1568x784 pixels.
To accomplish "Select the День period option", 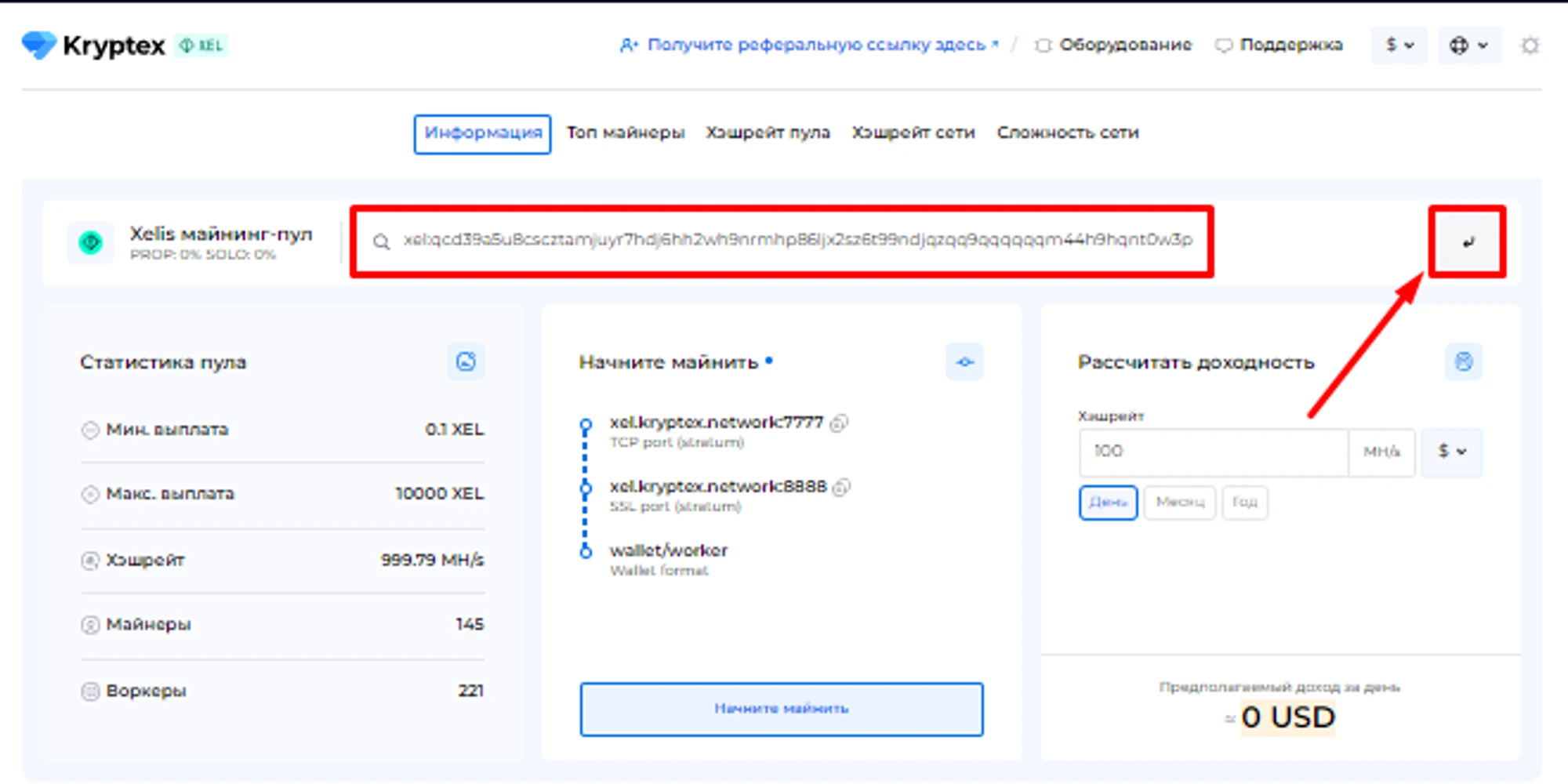I will 1108,503.
